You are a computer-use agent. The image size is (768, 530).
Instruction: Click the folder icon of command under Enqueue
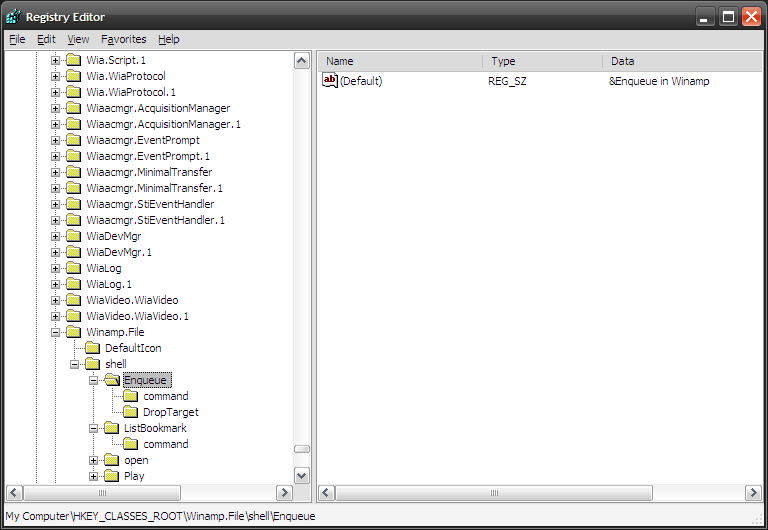(130, 396)
